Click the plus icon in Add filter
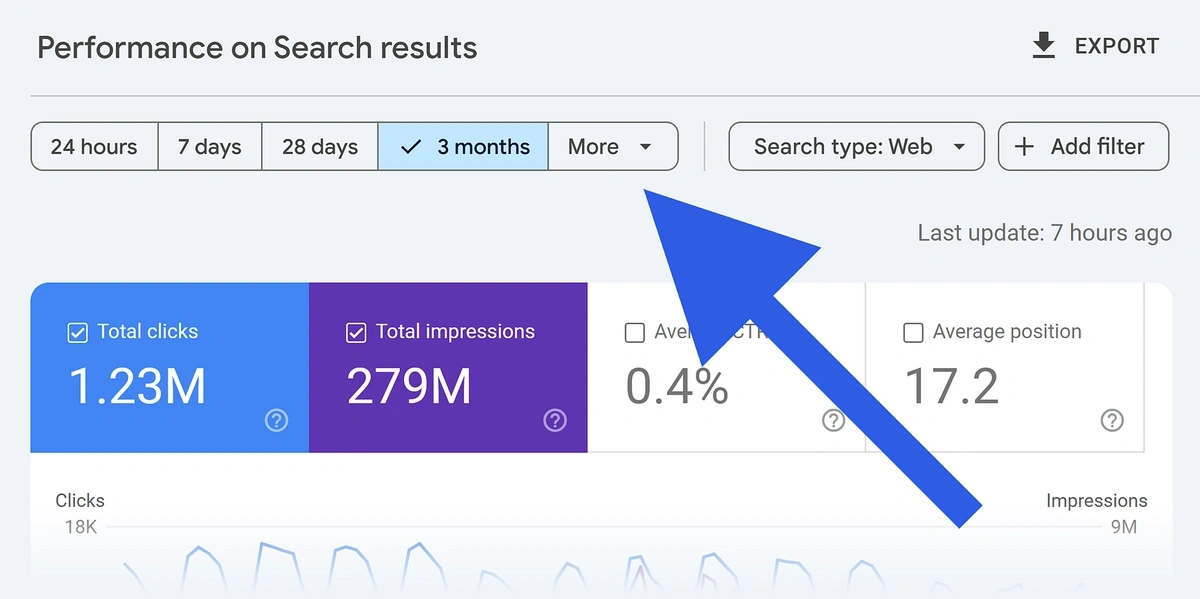 click(1024, 147)
